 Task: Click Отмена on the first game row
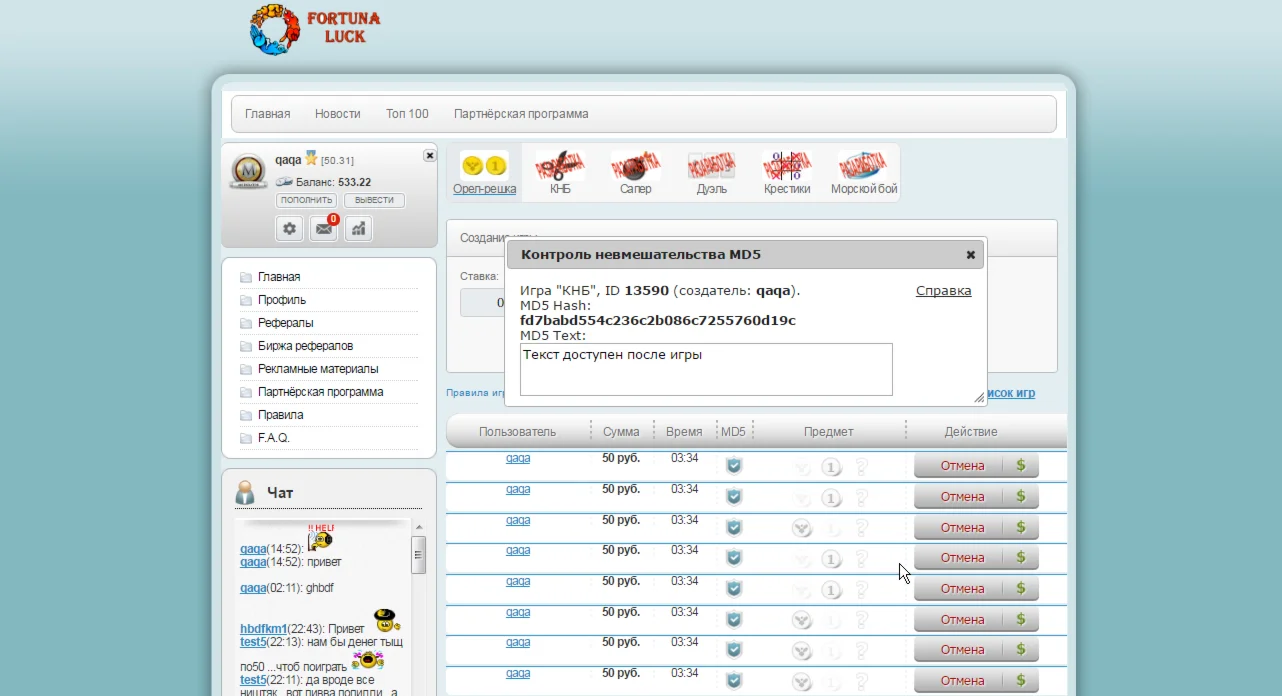pos(962,466)
